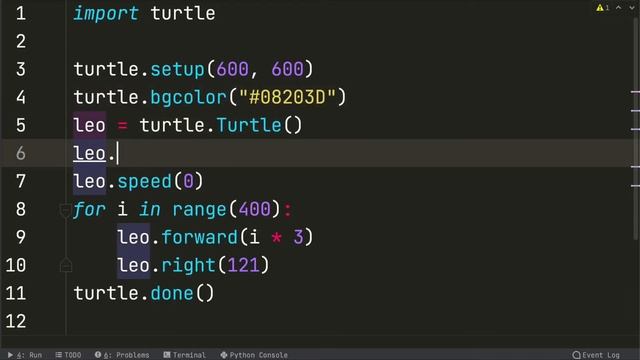Open the TODO tool window
Viewport: 640px width, 360px height.
click(x=68, y=355)
